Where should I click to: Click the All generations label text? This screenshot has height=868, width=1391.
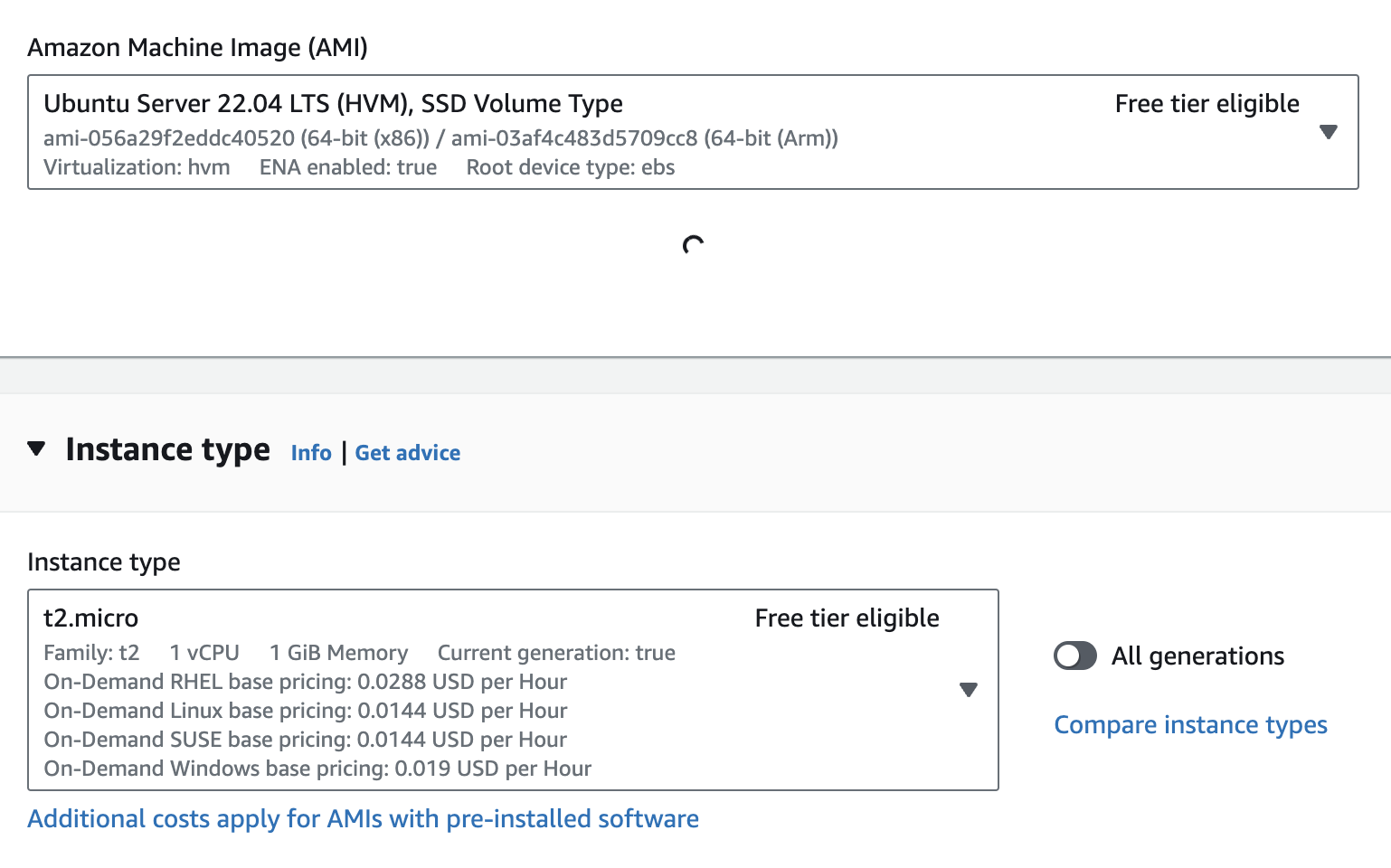tap(1197, 656)
